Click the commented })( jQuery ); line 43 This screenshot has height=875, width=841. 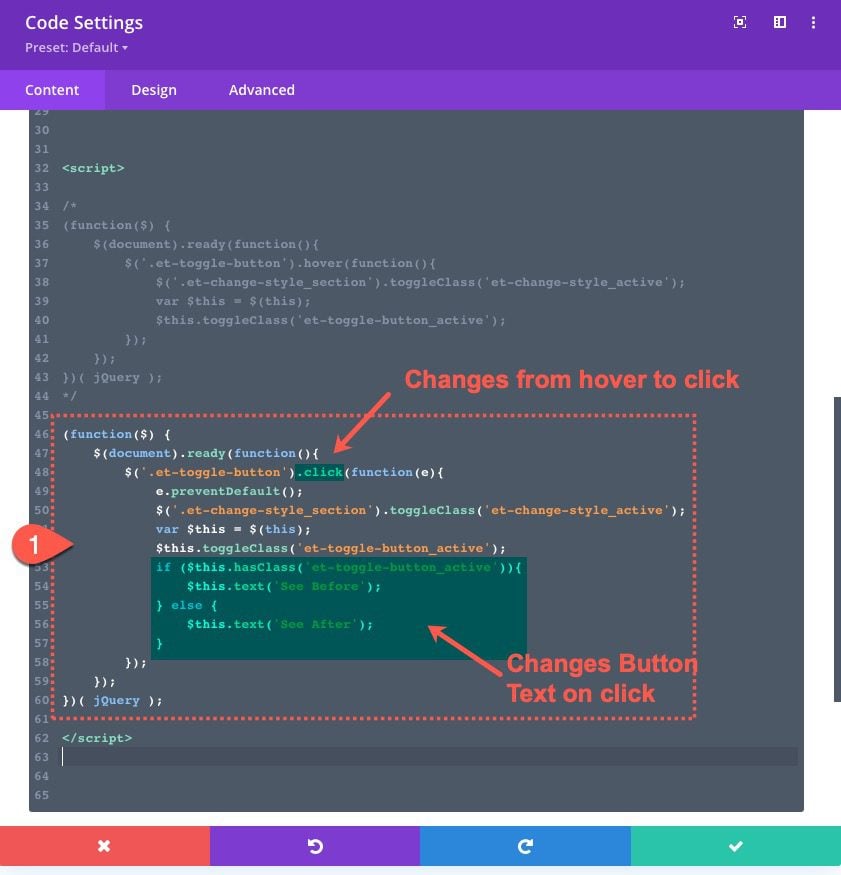[x=112, y=377]
